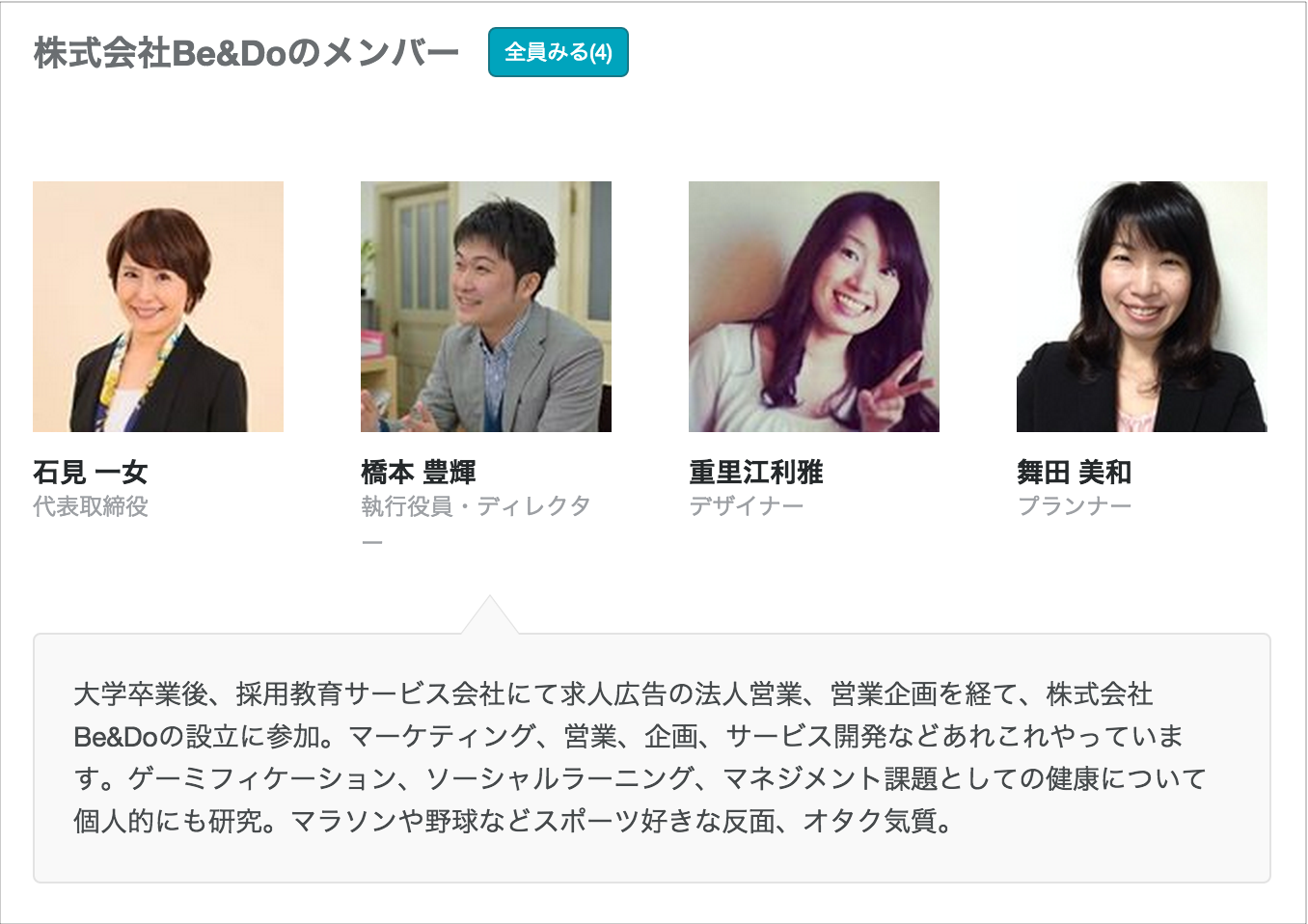The width and height of the screenshot is (1308, 924).
Task: Select the name 舞田 美和
Action: 1075,473
